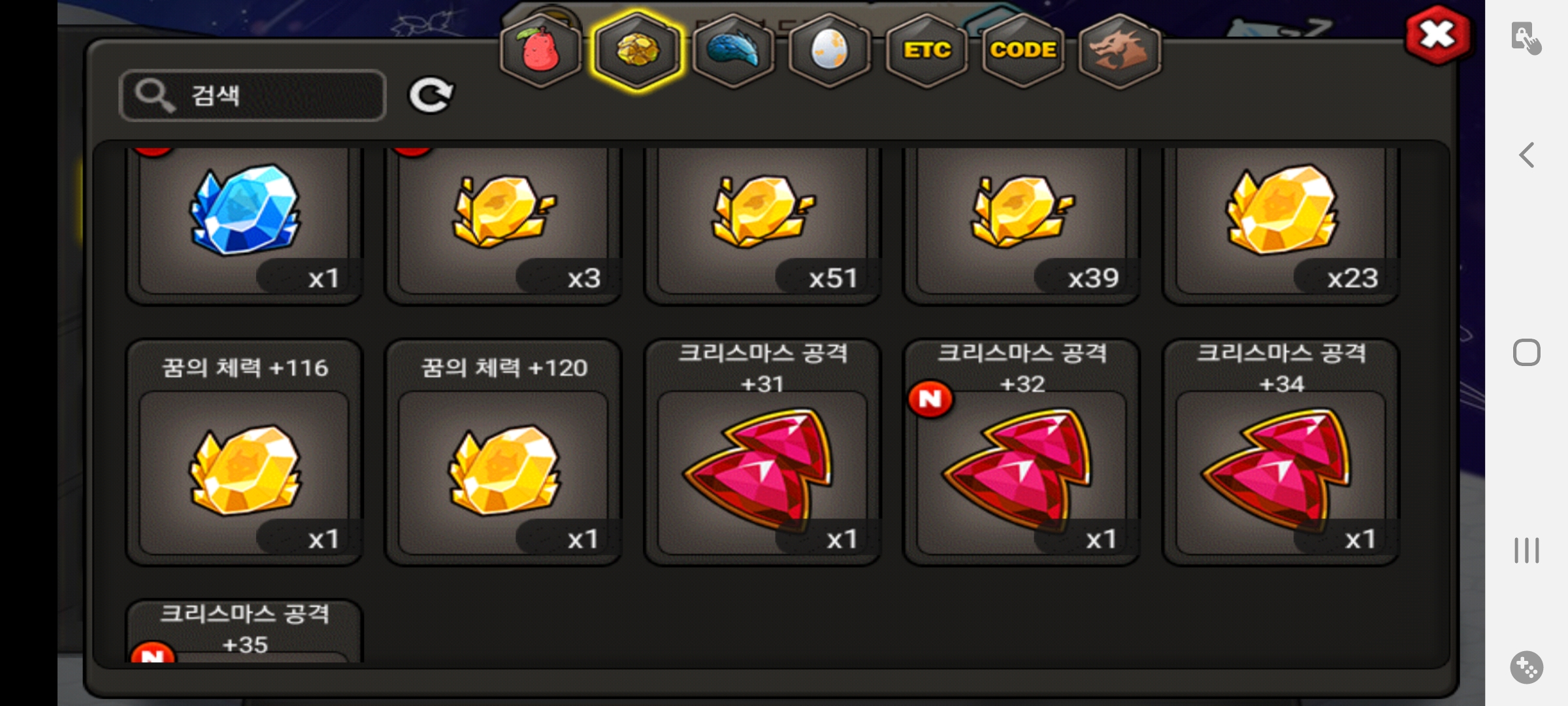This screenshot has width=1568, height=706.
Task: Close the inventory with red X
Action: point(1437,35)
